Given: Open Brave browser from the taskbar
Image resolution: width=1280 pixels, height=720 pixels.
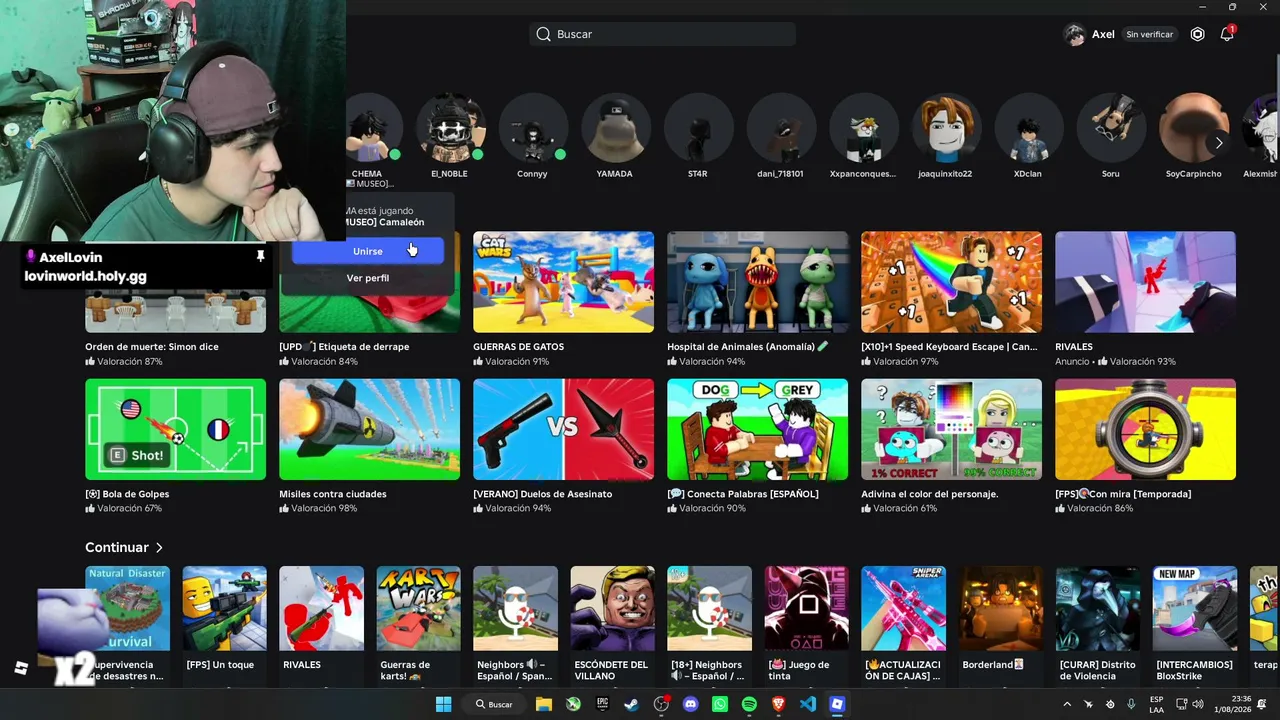Looking at the screenshot, I should click(778, 704).
